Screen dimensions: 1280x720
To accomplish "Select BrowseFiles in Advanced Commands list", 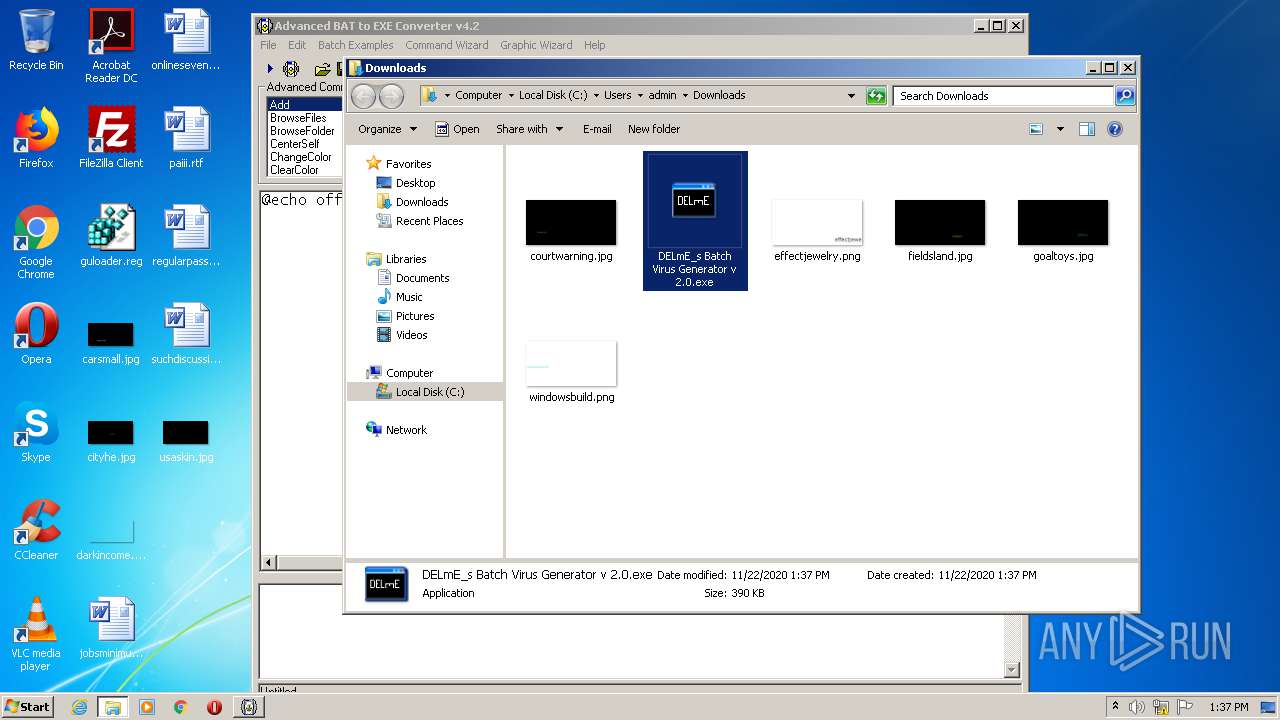I will point(298,118).
